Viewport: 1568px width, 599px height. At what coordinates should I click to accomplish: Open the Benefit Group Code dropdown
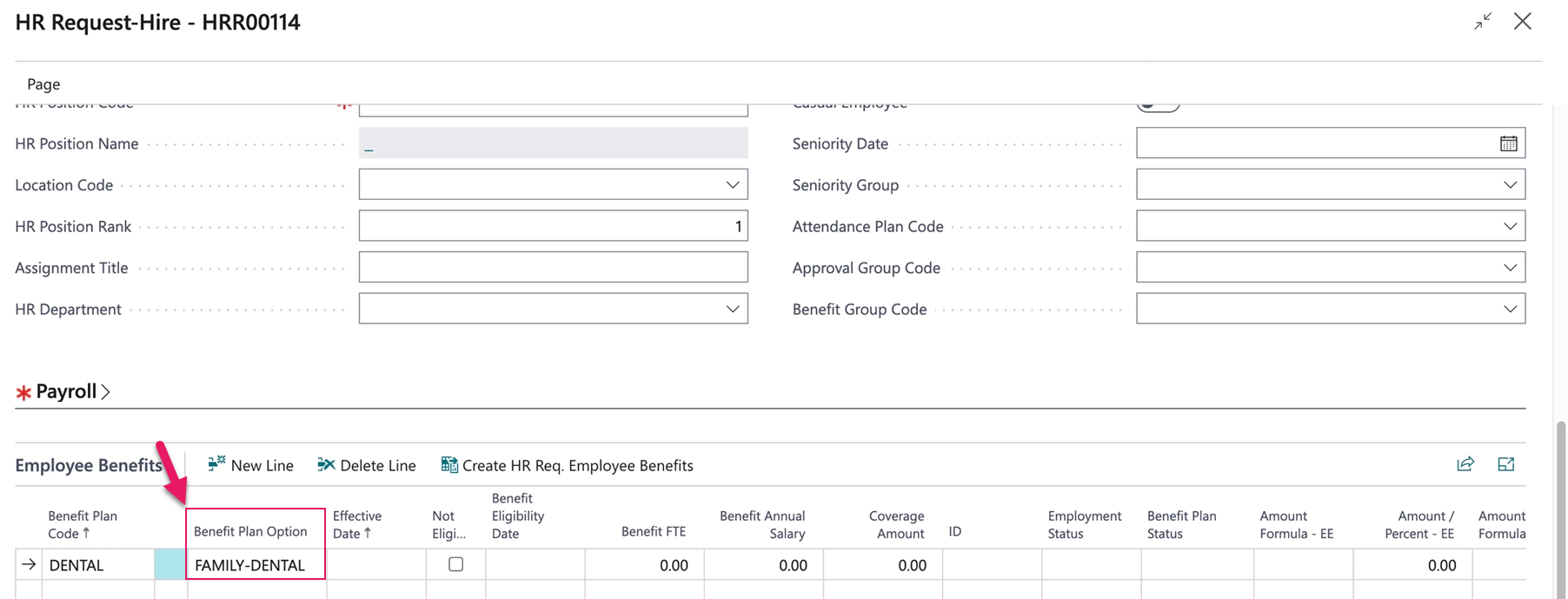1510,309
